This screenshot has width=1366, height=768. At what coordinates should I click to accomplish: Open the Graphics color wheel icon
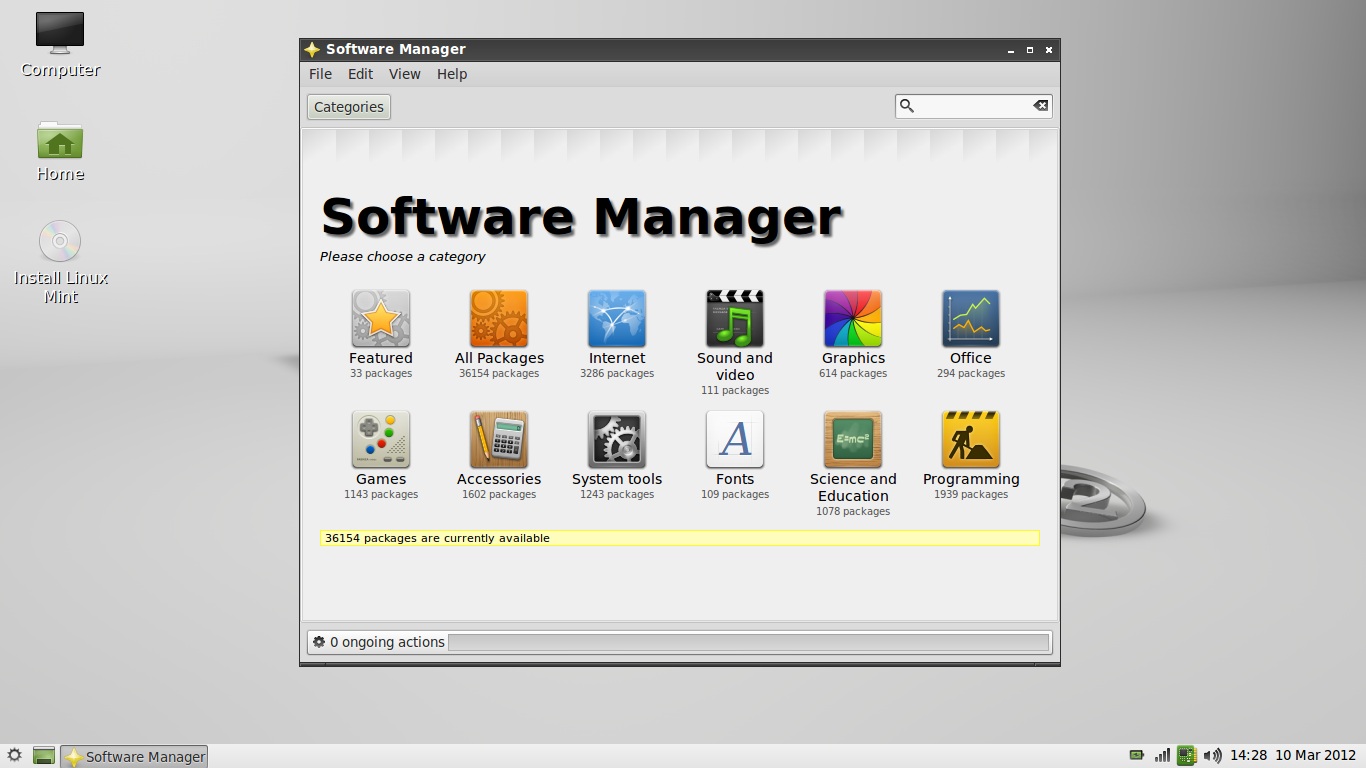pos(853,319)
